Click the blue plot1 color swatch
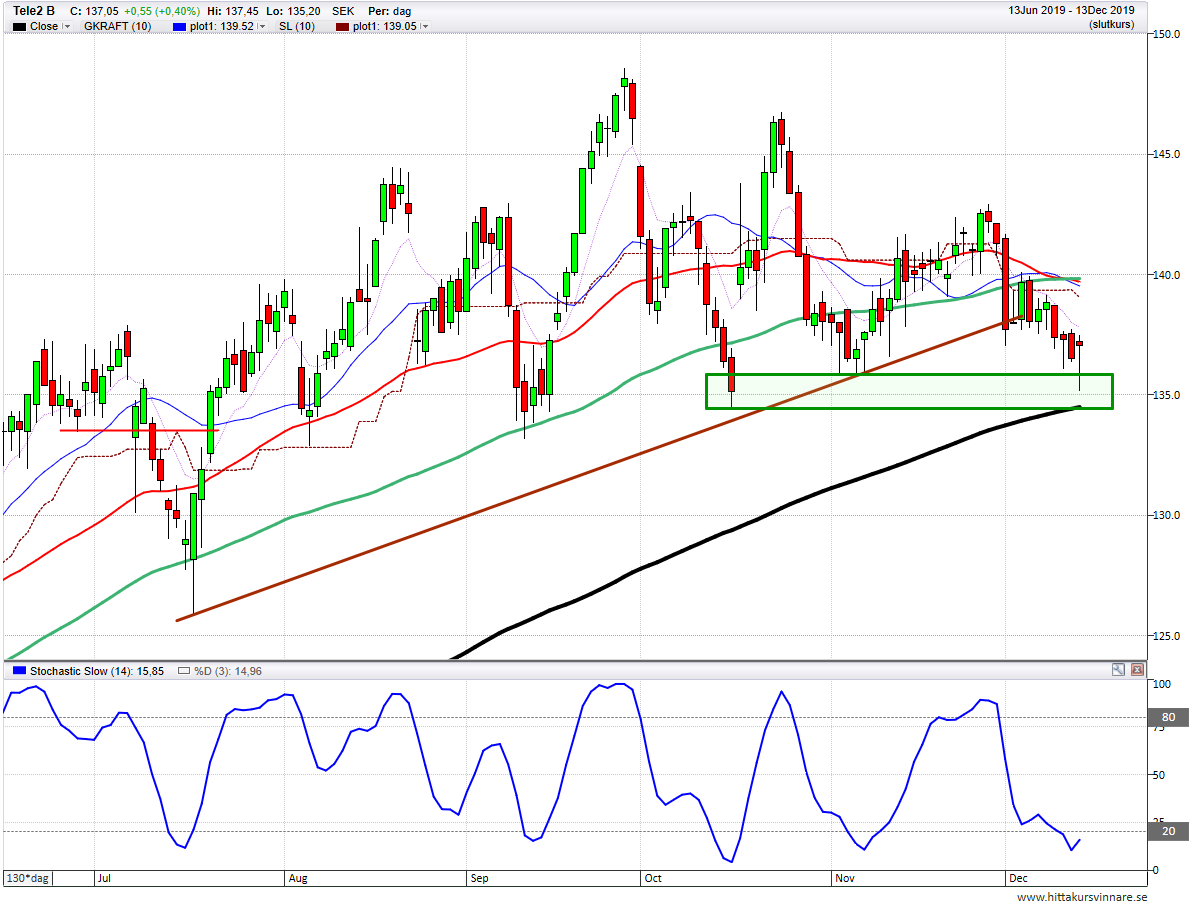 click(179, 27)
